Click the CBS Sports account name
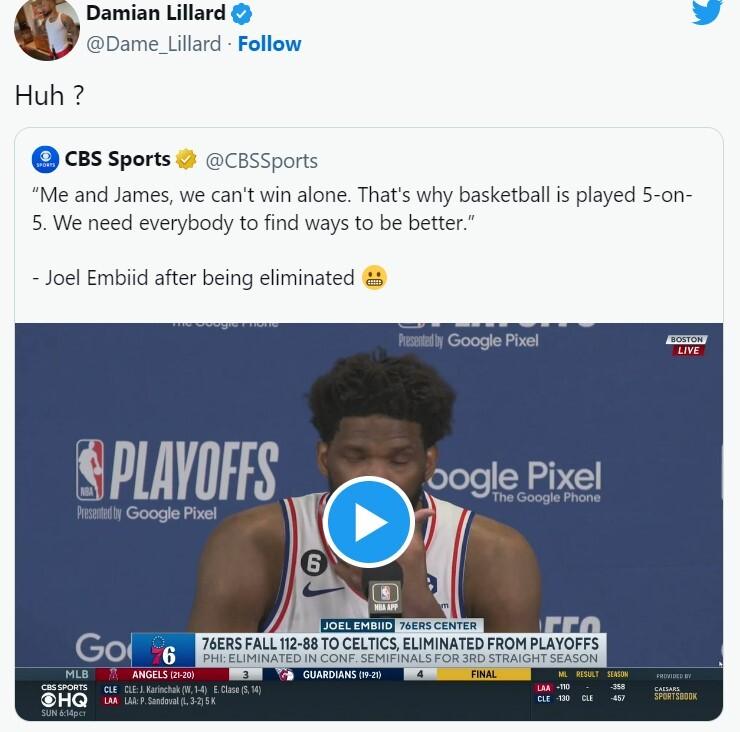Viewport: 740px width, 732px height. [118, 159]
